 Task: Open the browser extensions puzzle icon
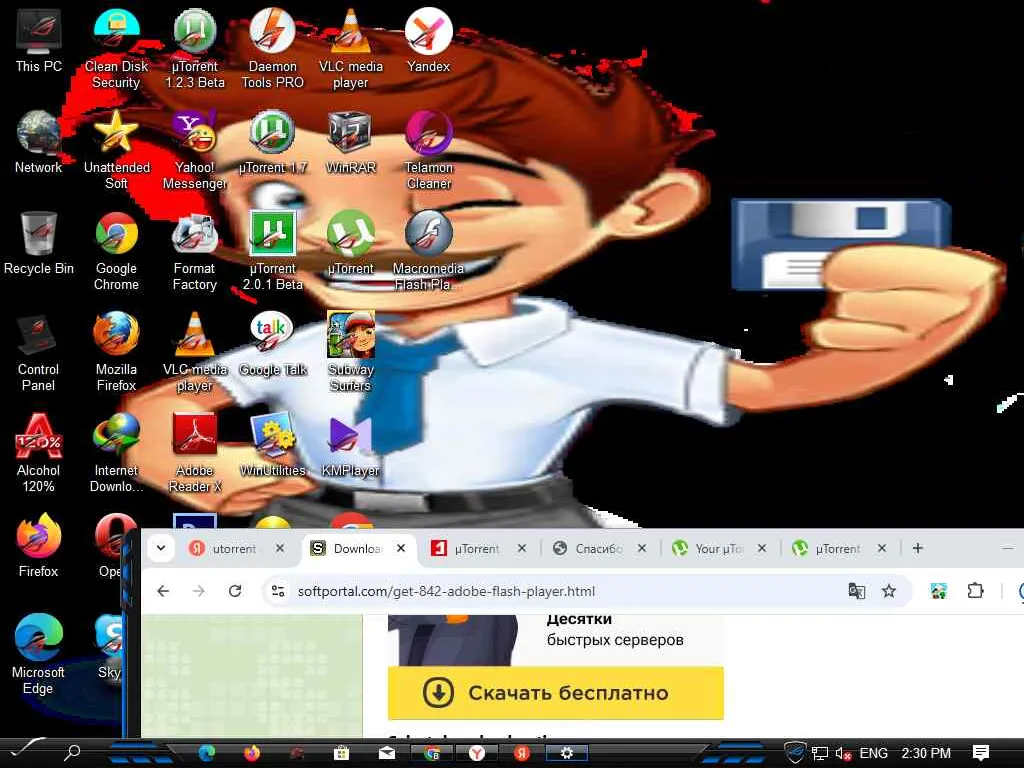(975, 591)
